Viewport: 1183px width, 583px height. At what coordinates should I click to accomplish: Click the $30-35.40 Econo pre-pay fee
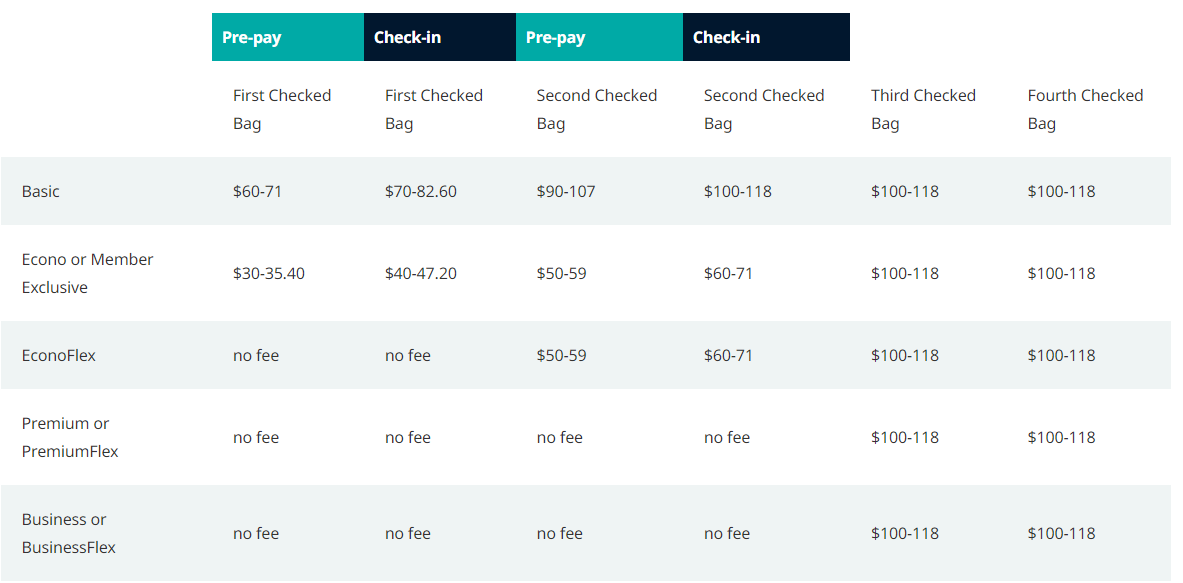point(269,273)
